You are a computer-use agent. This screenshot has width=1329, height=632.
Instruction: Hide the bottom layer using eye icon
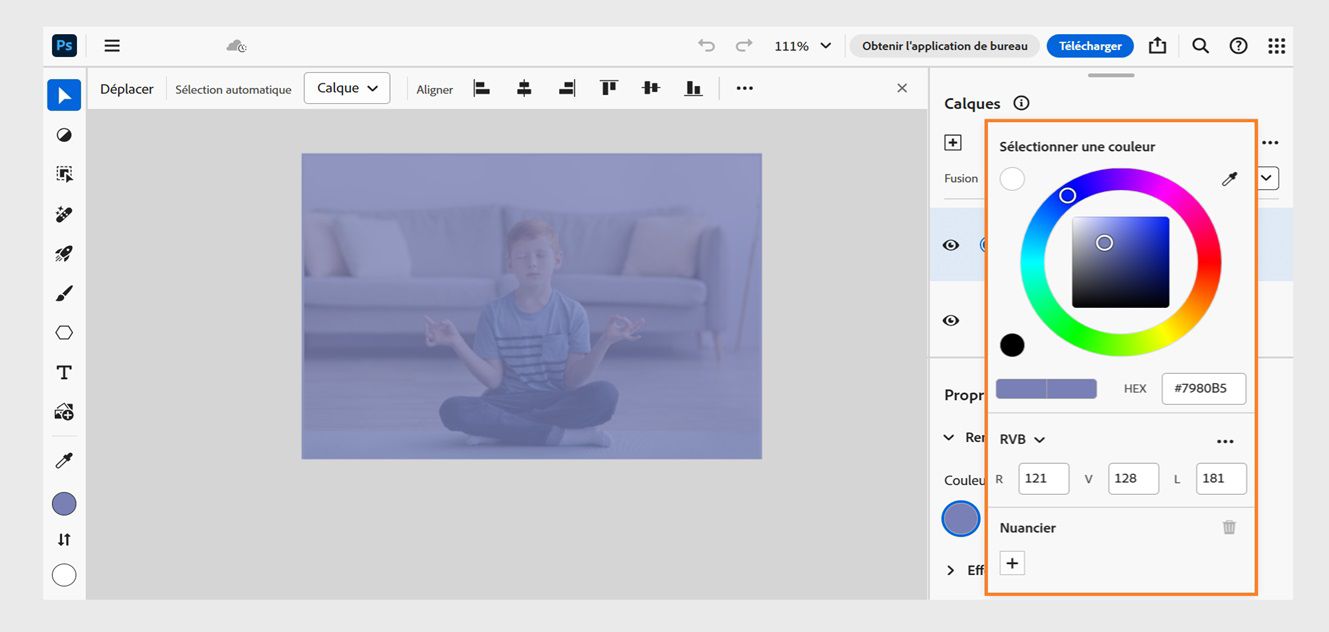[x=951, y=320]
